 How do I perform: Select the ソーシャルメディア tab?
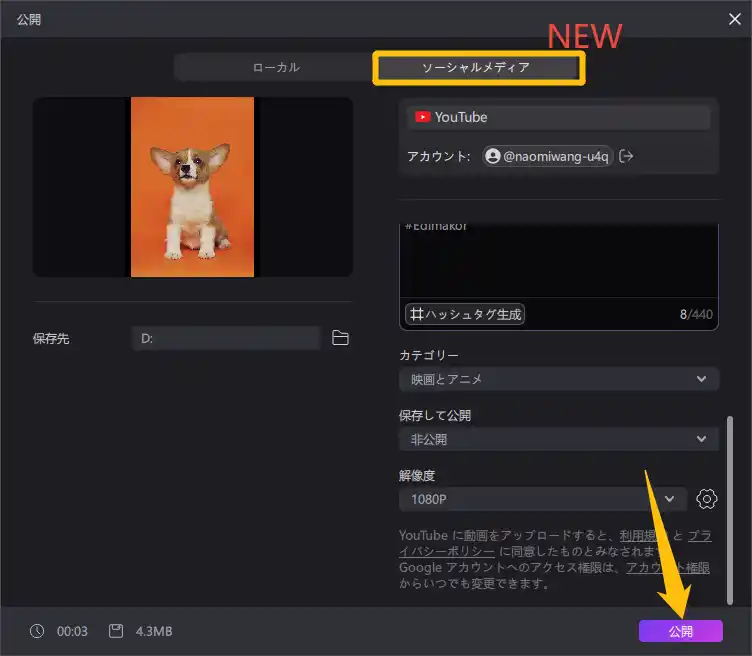[x=478, y=68]
